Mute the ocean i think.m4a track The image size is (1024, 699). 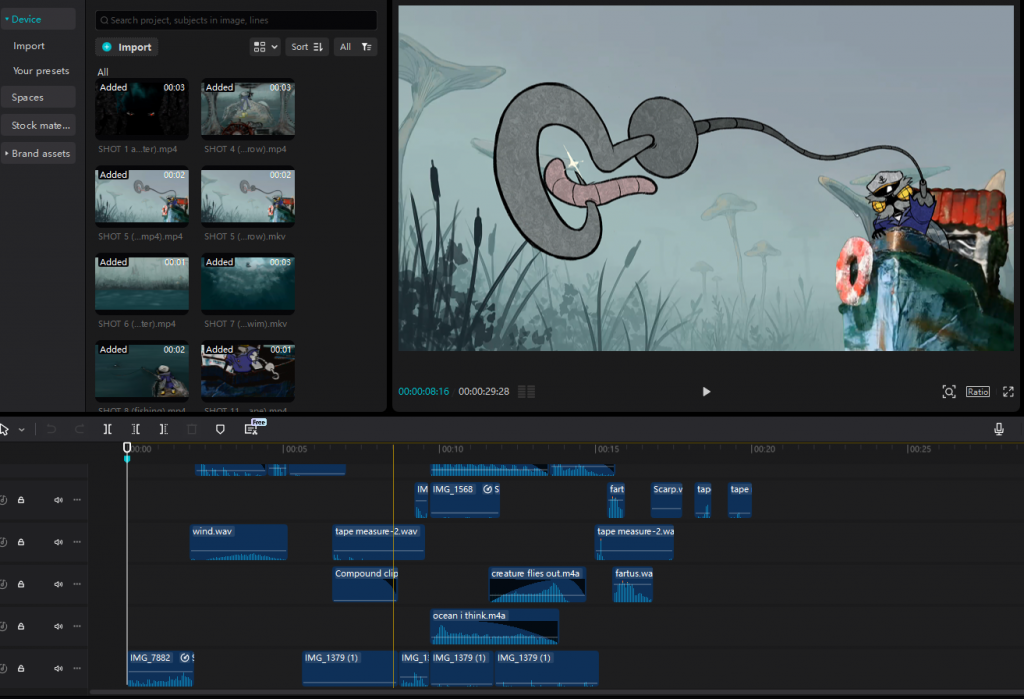pos(58,626)
